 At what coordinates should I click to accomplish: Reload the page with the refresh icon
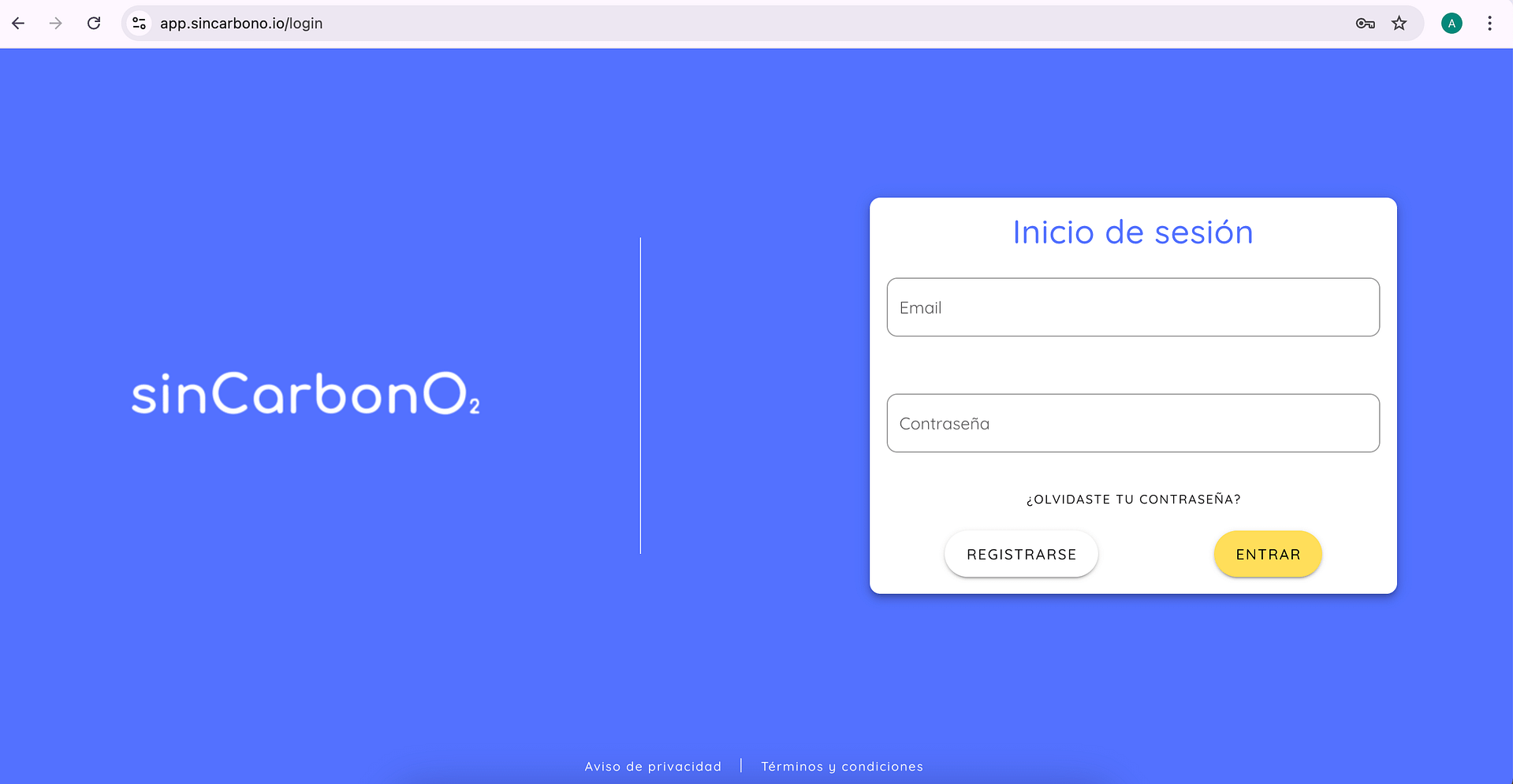click(94, 24)
